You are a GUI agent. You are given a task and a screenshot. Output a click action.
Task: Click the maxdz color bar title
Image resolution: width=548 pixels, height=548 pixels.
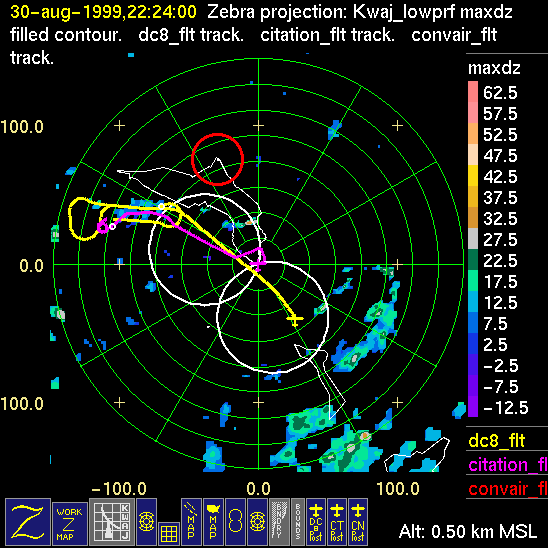(494, 68)
